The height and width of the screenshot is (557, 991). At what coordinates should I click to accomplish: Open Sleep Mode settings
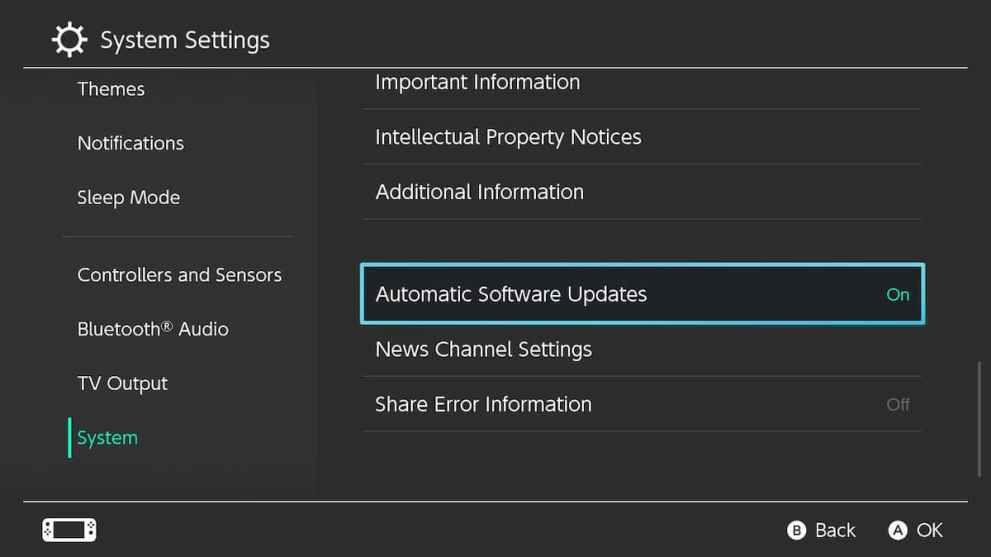click(x=128, y=197)
